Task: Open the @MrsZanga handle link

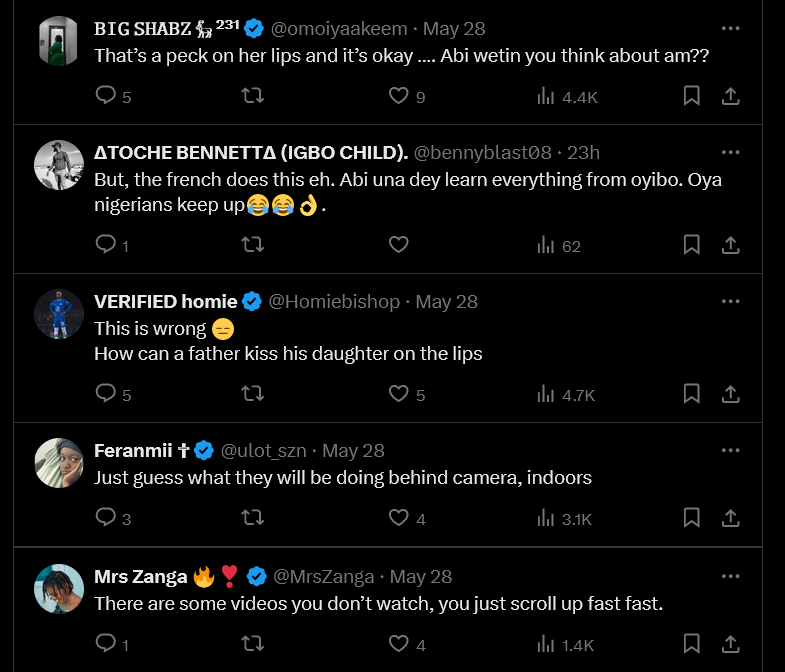Action: click(323, 576)
